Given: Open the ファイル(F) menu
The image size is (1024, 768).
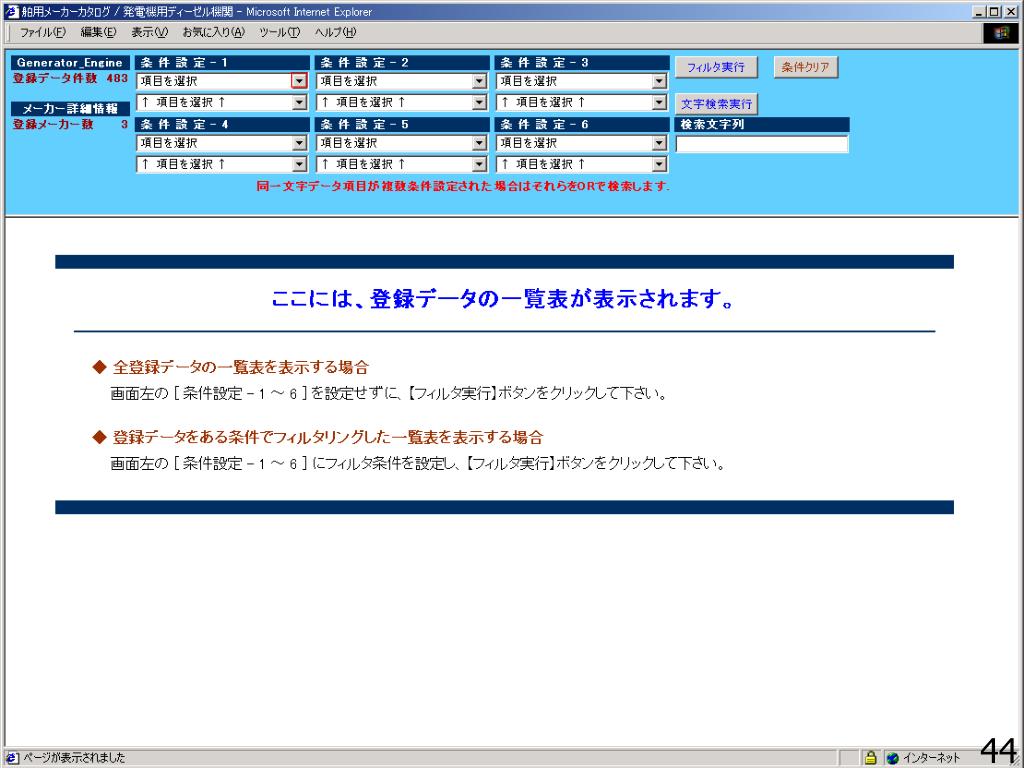Looking at the screenshot, I should click(x=46, y=33).
